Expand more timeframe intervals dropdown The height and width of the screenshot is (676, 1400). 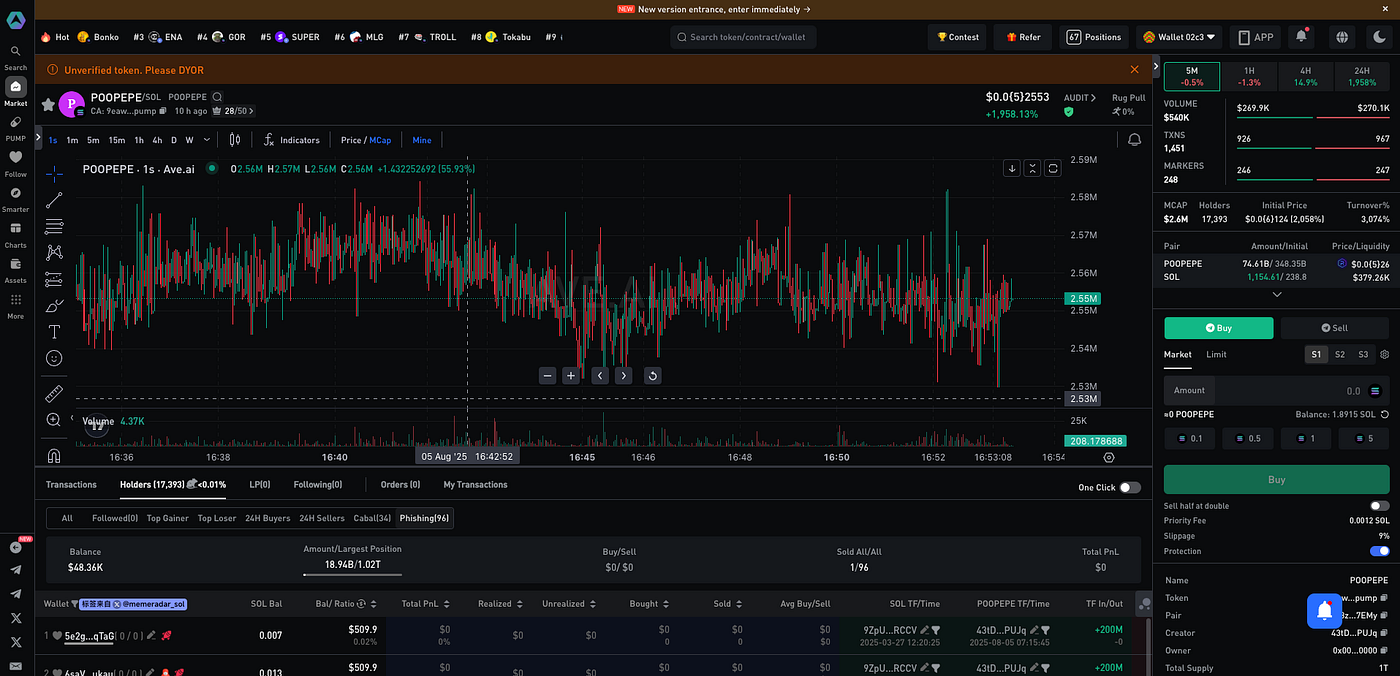pos(207,140)
